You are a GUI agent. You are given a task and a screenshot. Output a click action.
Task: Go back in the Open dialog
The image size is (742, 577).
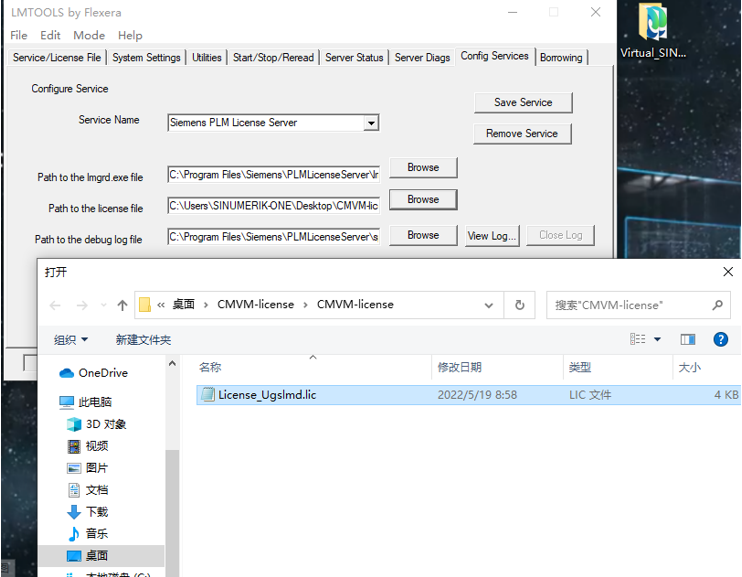coord(55,305)
